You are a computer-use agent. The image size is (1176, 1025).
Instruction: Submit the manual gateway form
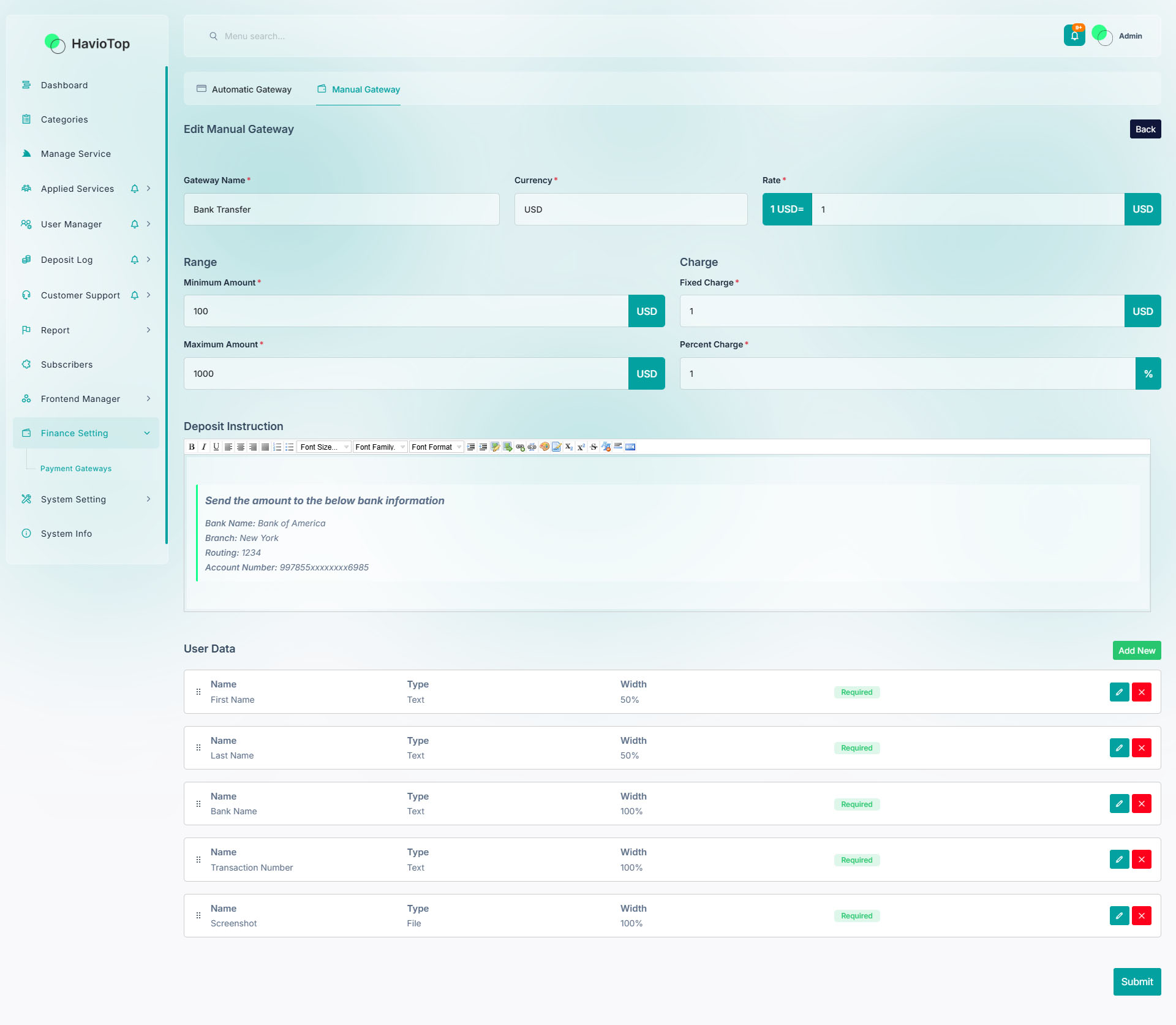[x=1137, y=982]
